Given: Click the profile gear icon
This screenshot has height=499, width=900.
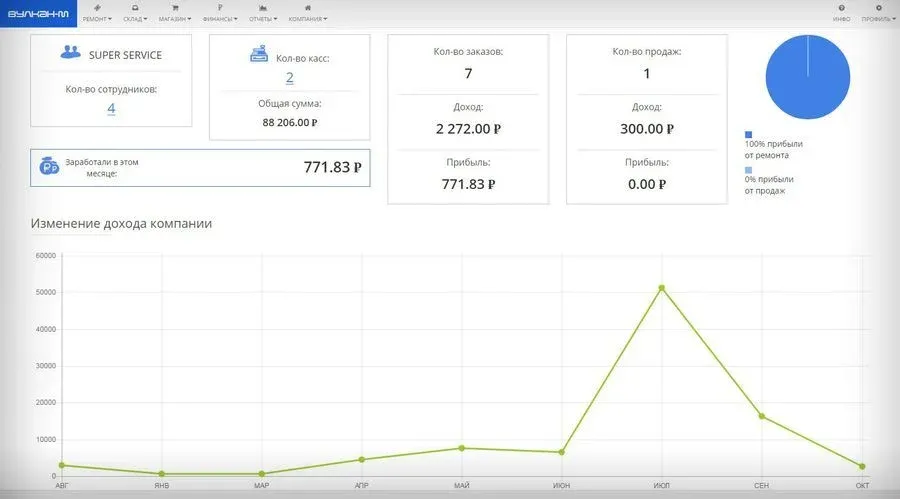Looking at the screenshot, I should tap(878, 8).
